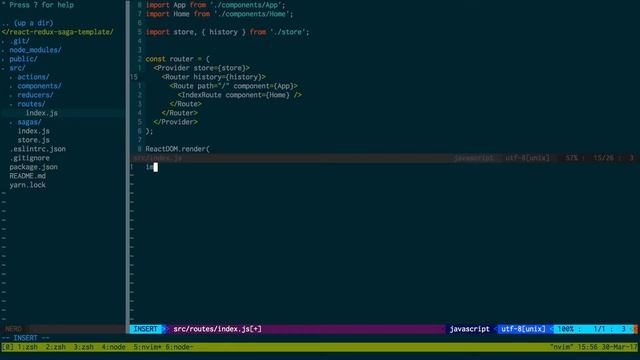Open .gitignore in the file tree

click(x=29, y=158)
